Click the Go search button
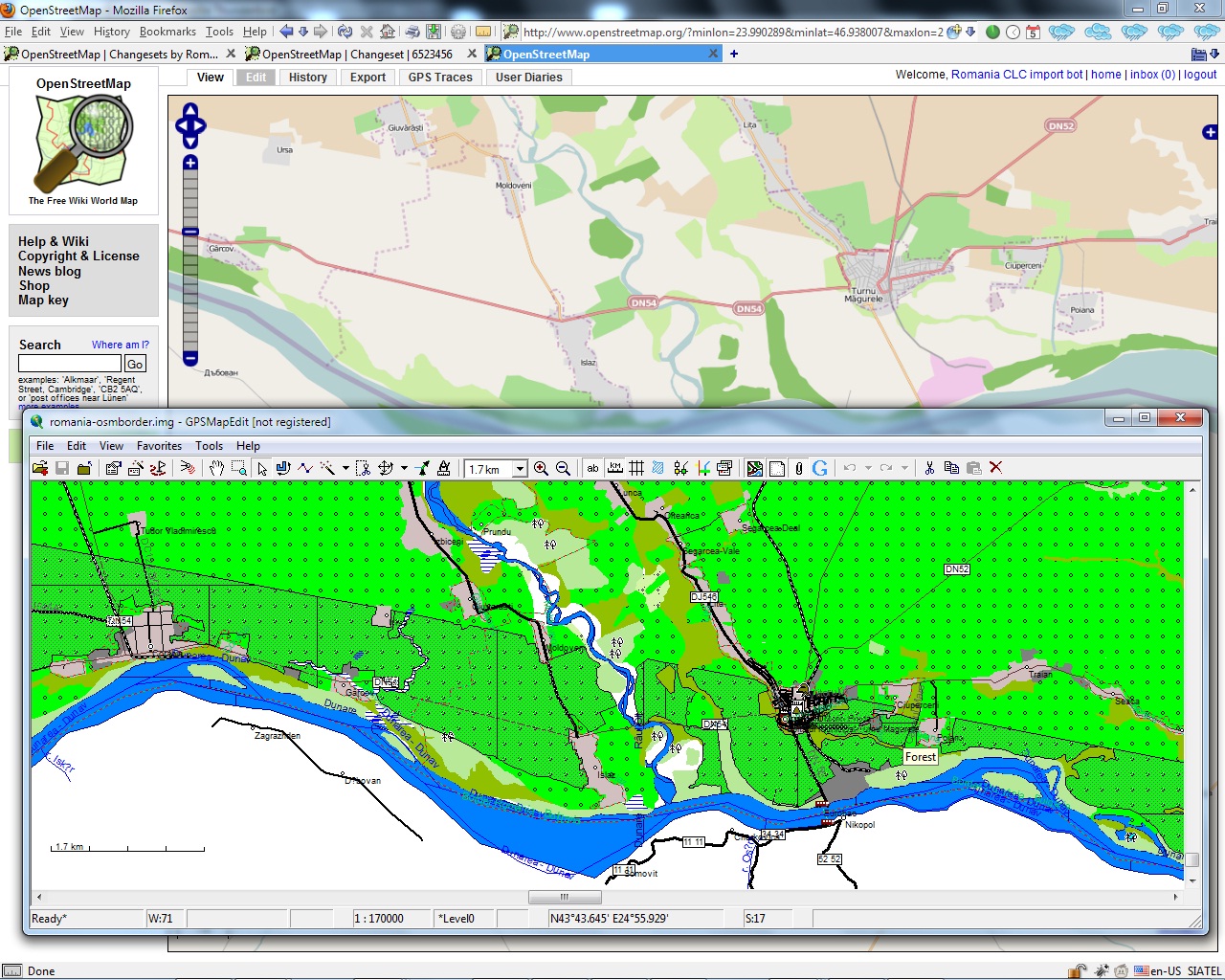The image size is (1225, 980). 135,364
